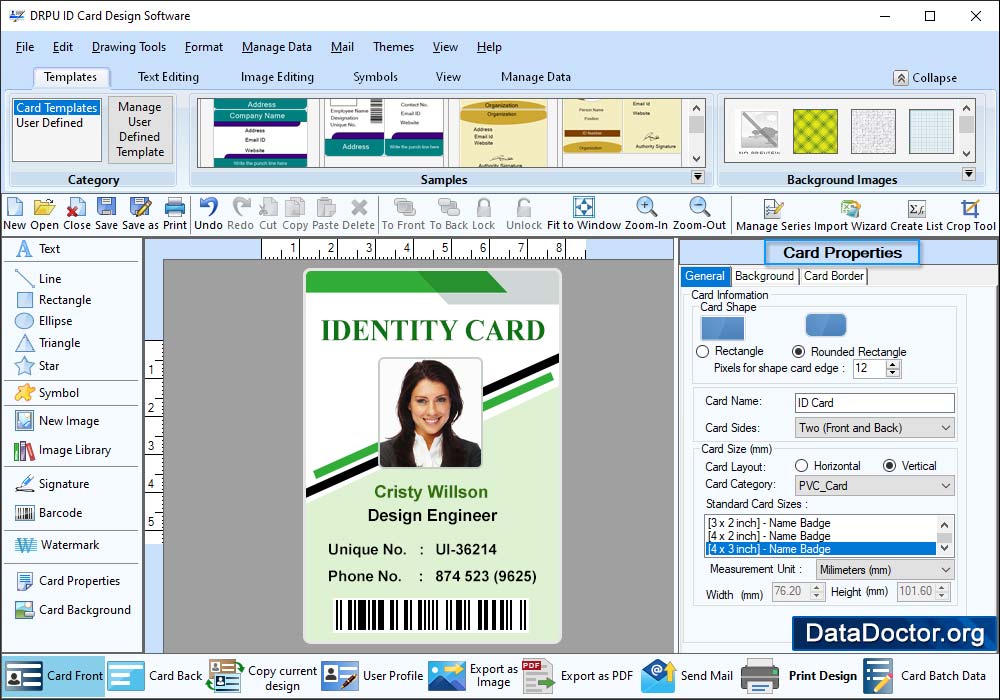
Task: Click the Redo icon
Action: pos(240,208)
